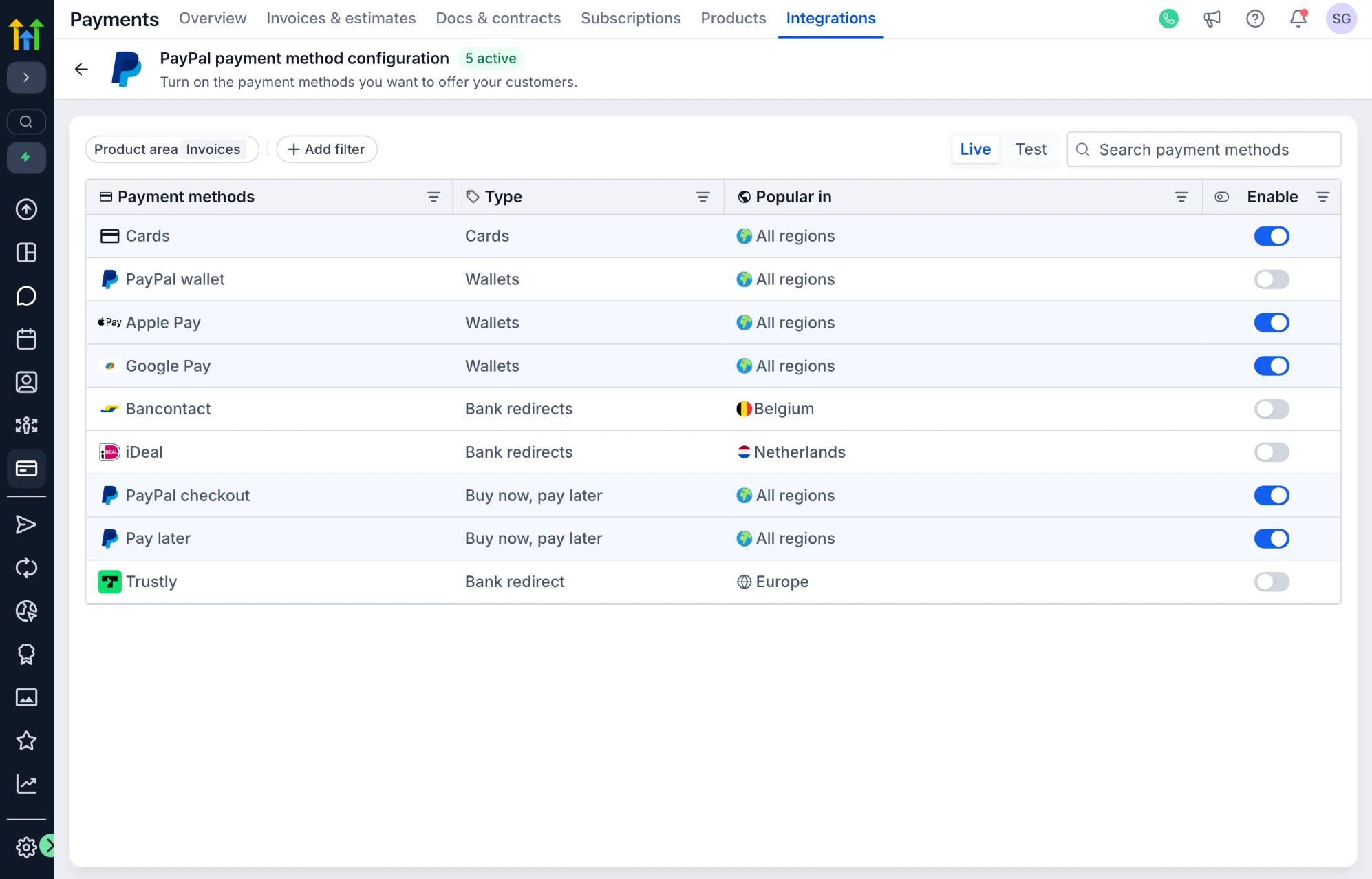Disable the Pay later toggle

pos(1272,538)
